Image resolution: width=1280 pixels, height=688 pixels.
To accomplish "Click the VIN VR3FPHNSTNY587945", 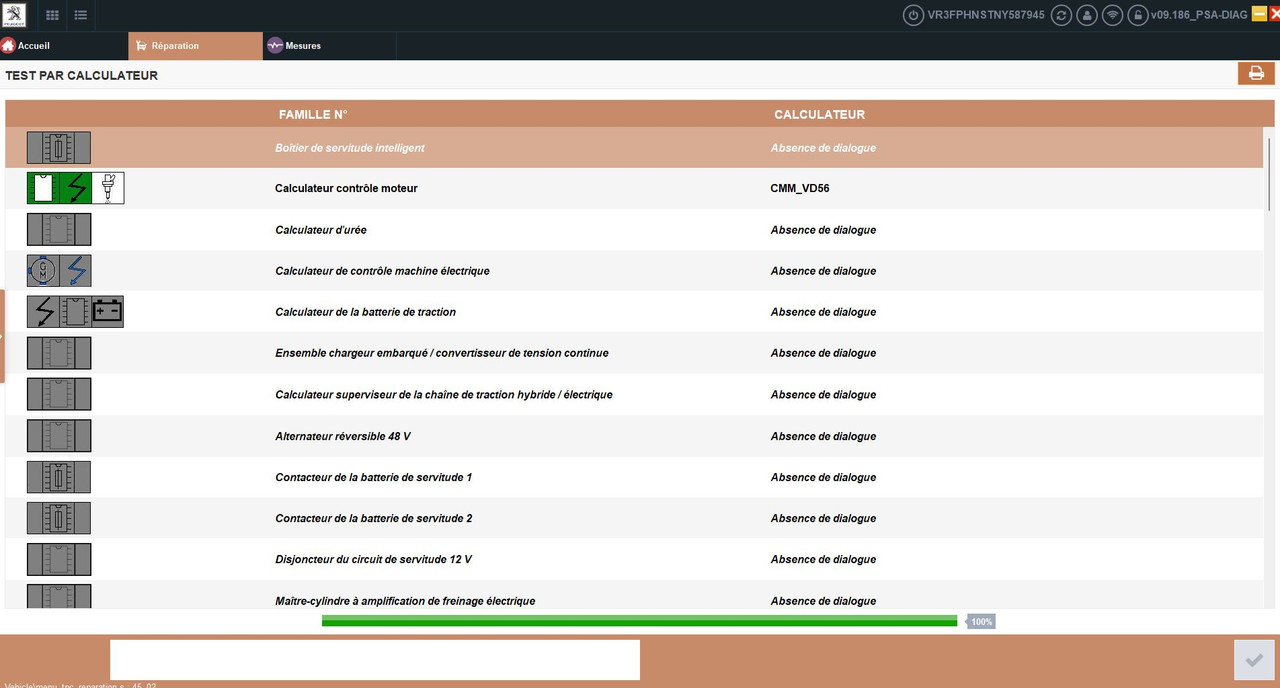I will pyautogui.click(x=987, y=15).
